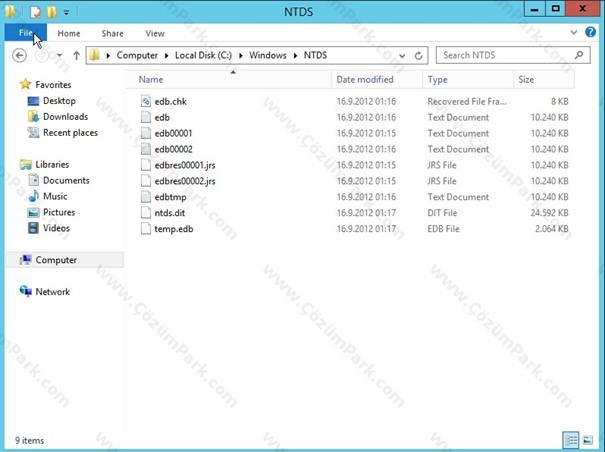Select the edbres00001.jrs file icon
605x452 pixels.
point(145,165)
